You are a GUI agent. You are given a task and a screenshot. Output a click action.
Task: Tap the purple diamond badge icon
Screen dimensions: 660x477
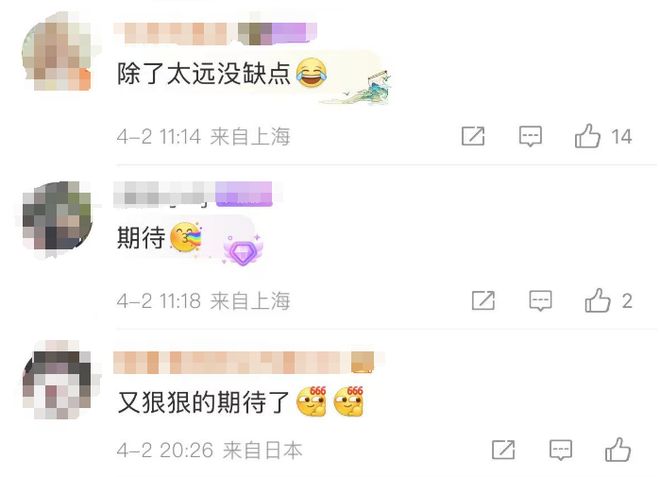point(243,250)
